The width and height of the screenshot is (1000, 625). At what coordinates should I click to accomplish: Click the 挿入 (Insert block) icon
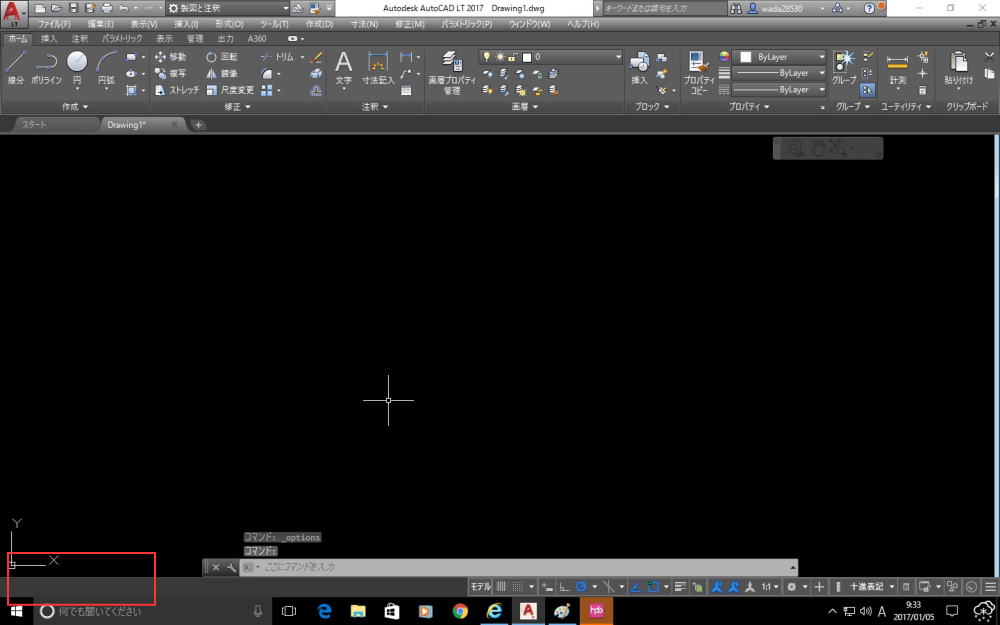click(x=639, y=68)
